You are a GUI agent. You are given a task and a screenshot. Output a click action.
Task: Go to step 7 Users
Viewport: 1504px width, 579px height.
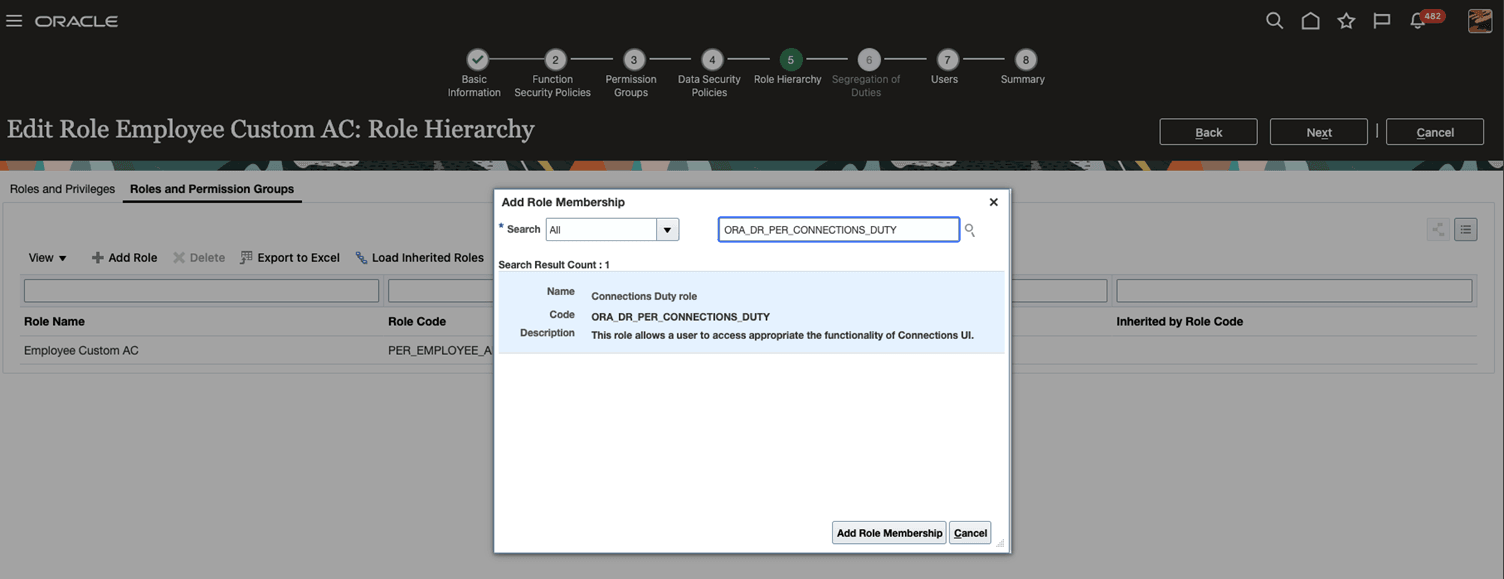tap(947, 60)
